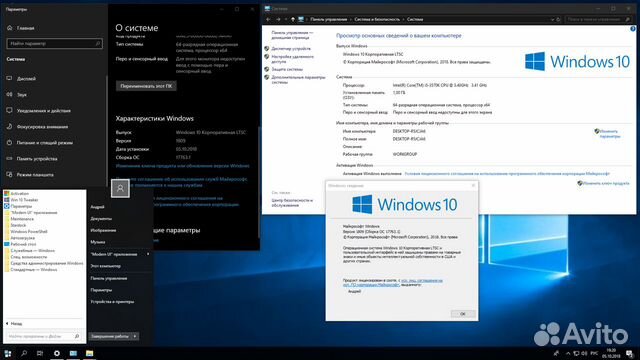Open Устройства и принтеры from start menu
Image resolution: width=640 pixels, height=360 pixels.
[x=112, y=302]
